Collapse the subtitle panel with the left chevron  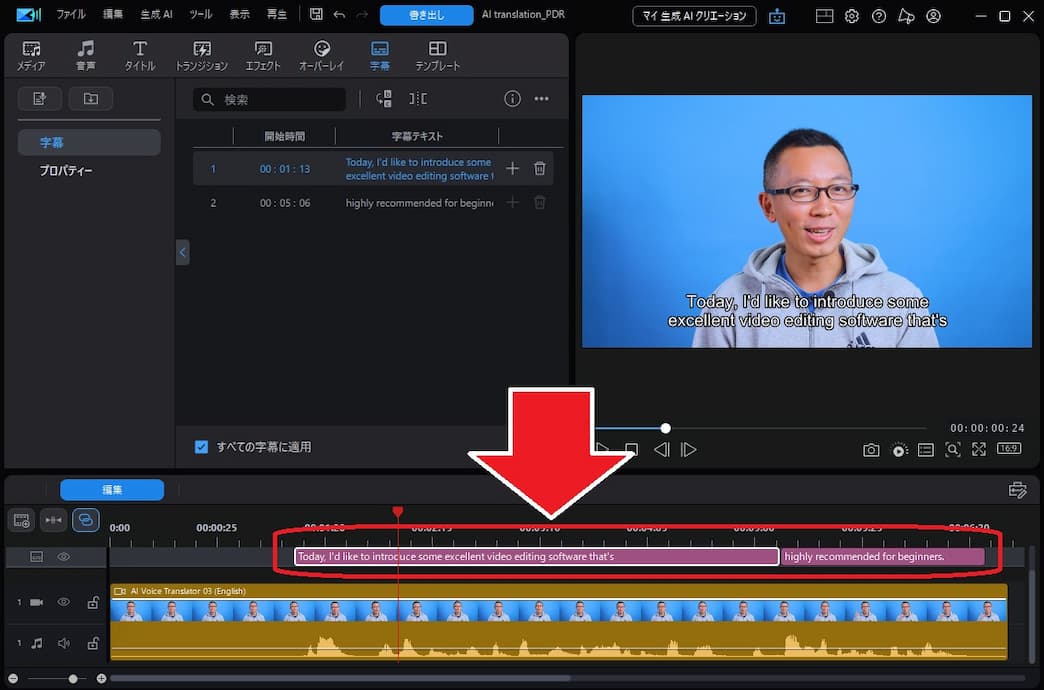(183, 252)
